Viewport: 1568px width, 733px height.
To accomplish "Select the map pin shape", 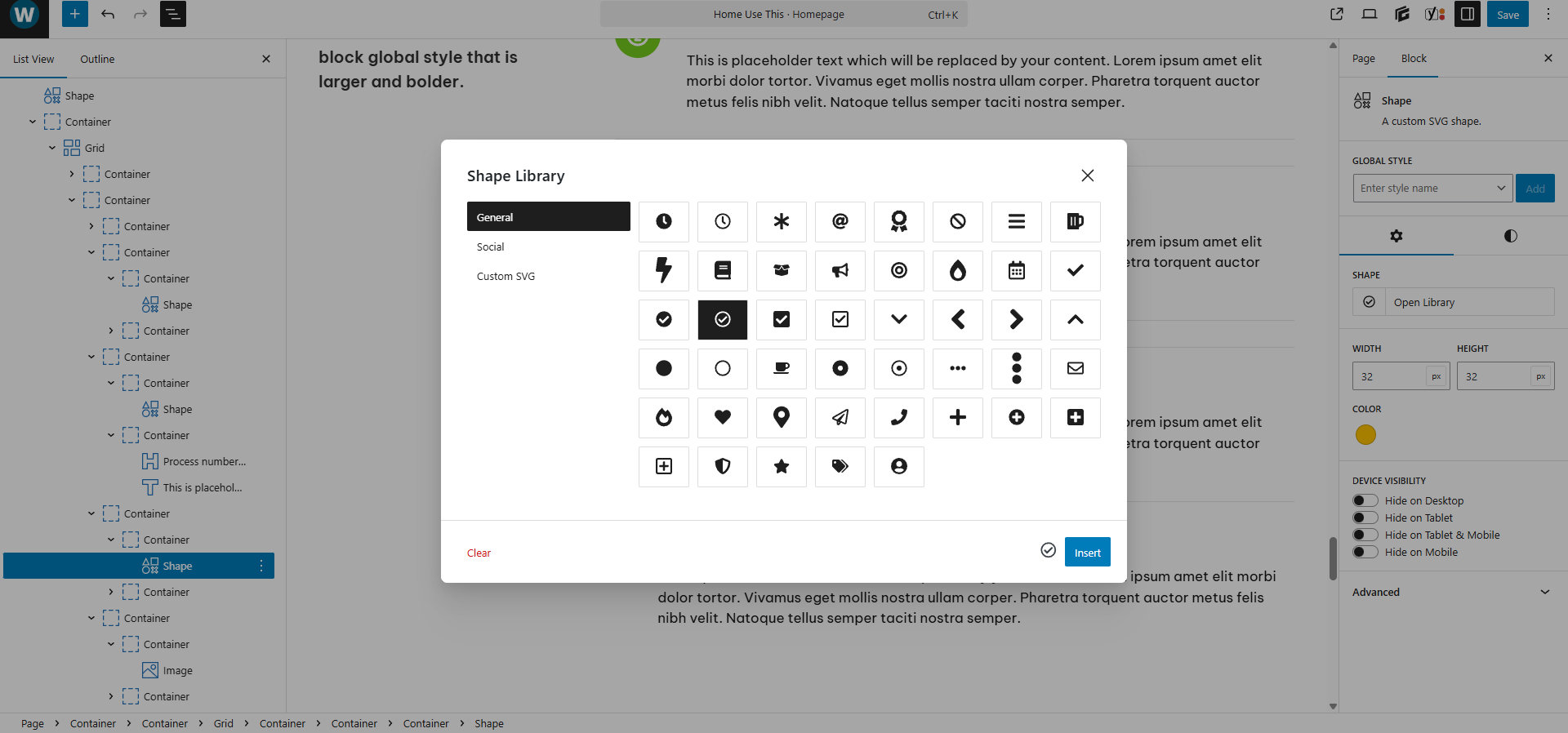I will tap(781, 417).
